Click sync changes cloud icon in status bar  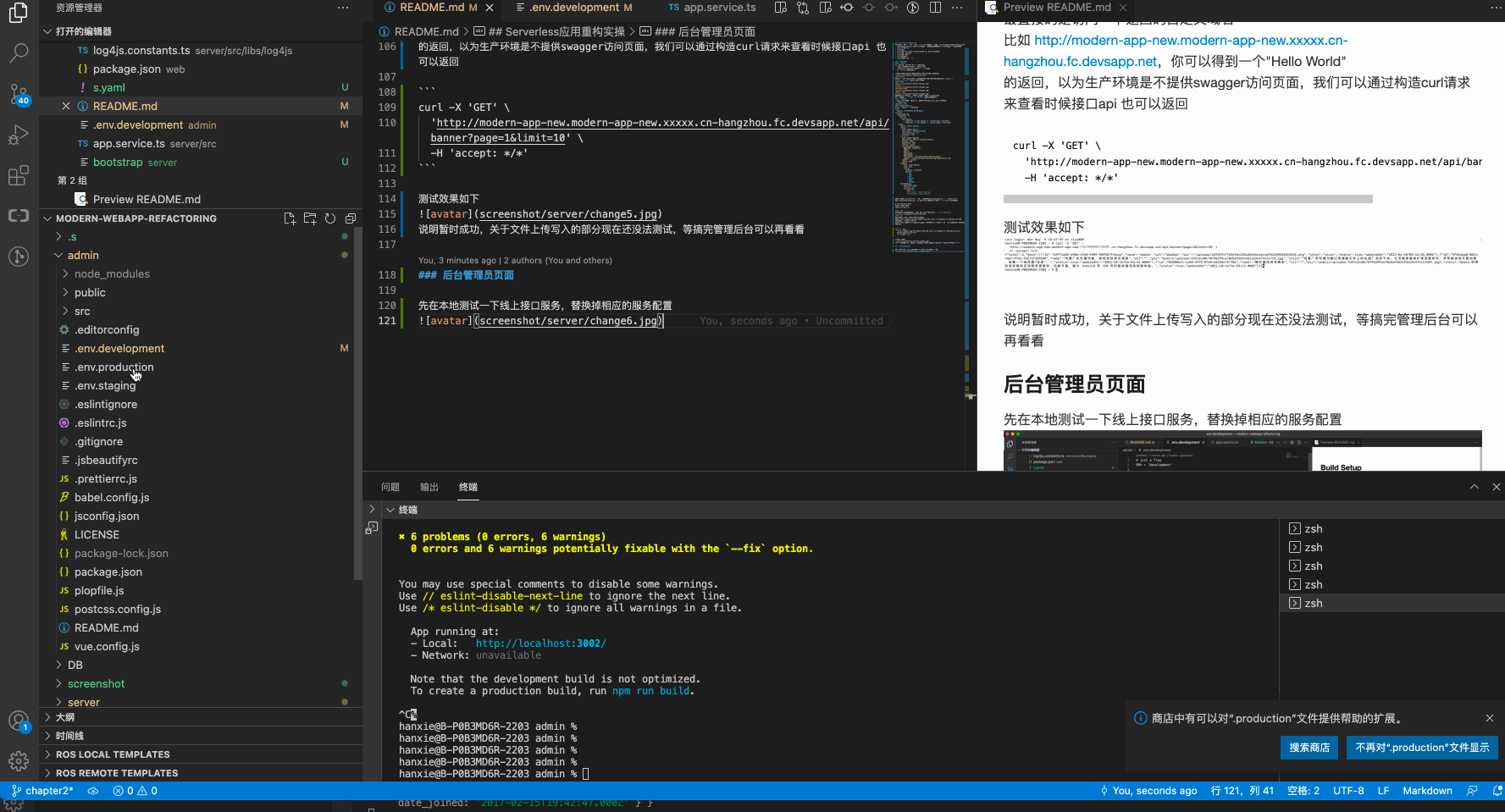point(93,791)
